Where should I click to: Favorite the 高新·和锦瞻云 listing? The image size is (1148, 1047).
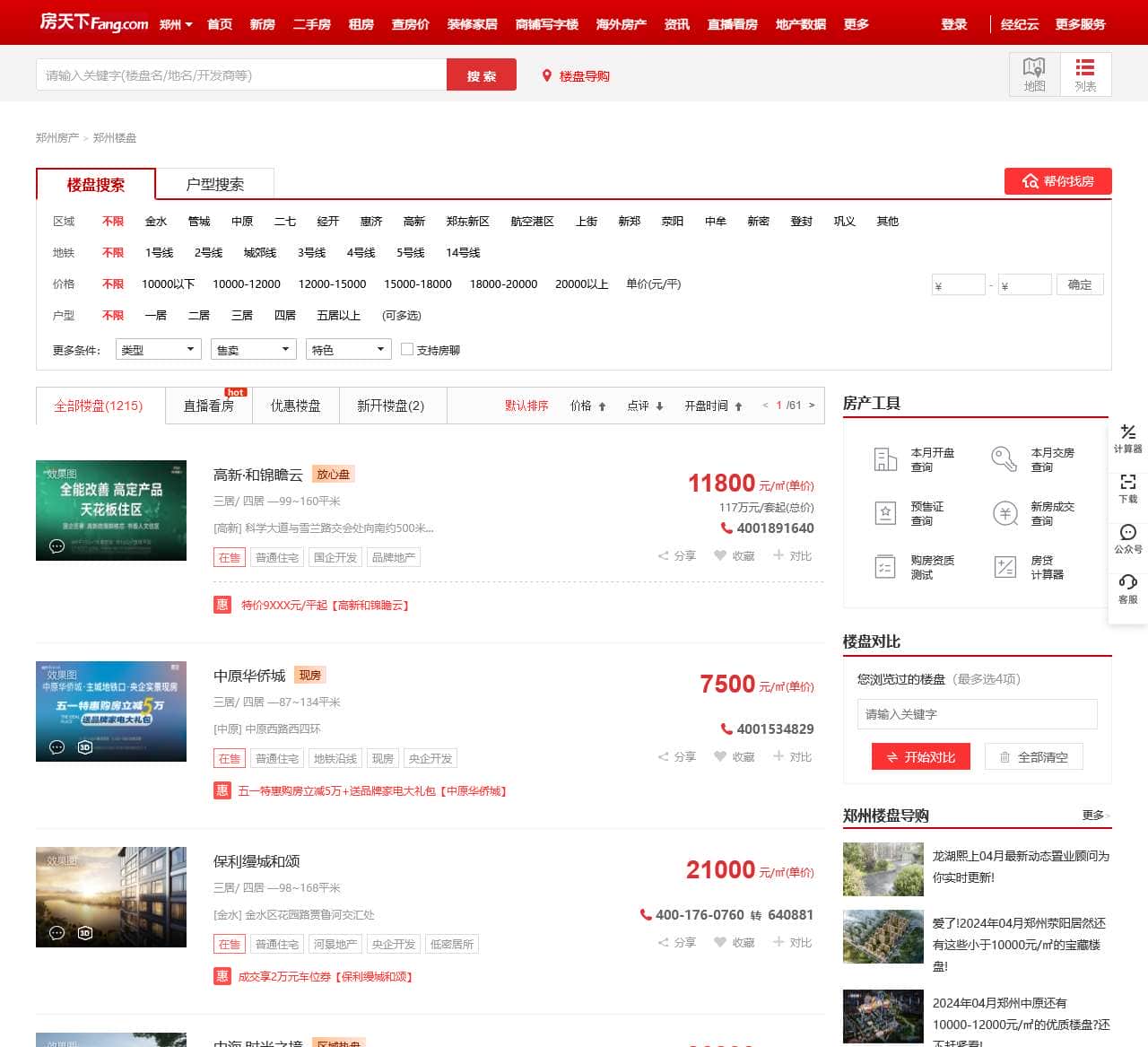pos(734,556)
